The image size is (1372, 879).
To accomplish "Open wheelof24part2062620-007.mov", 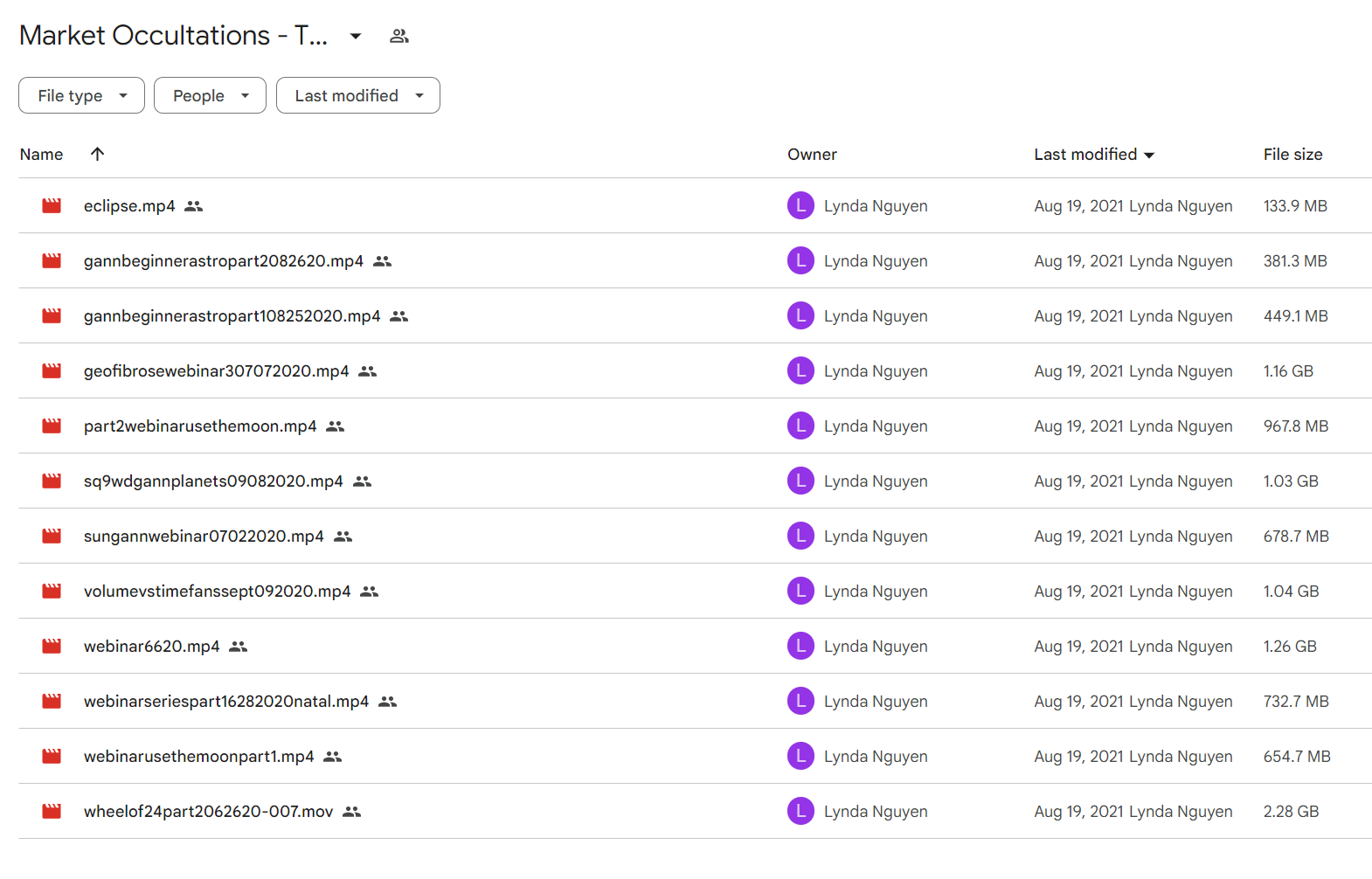I will [209, 812].
